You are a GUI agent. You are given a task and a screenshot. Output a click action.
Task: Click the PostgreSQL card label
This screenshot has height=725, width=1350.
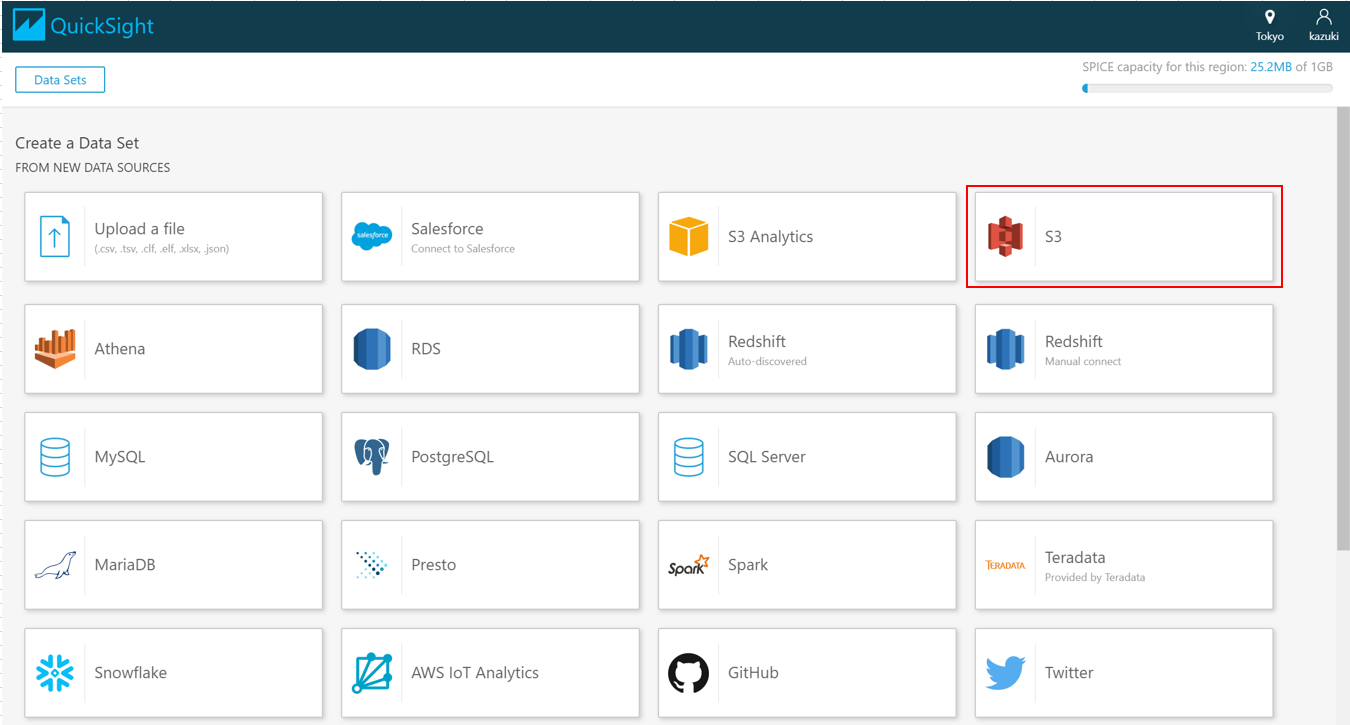[452, 457]
